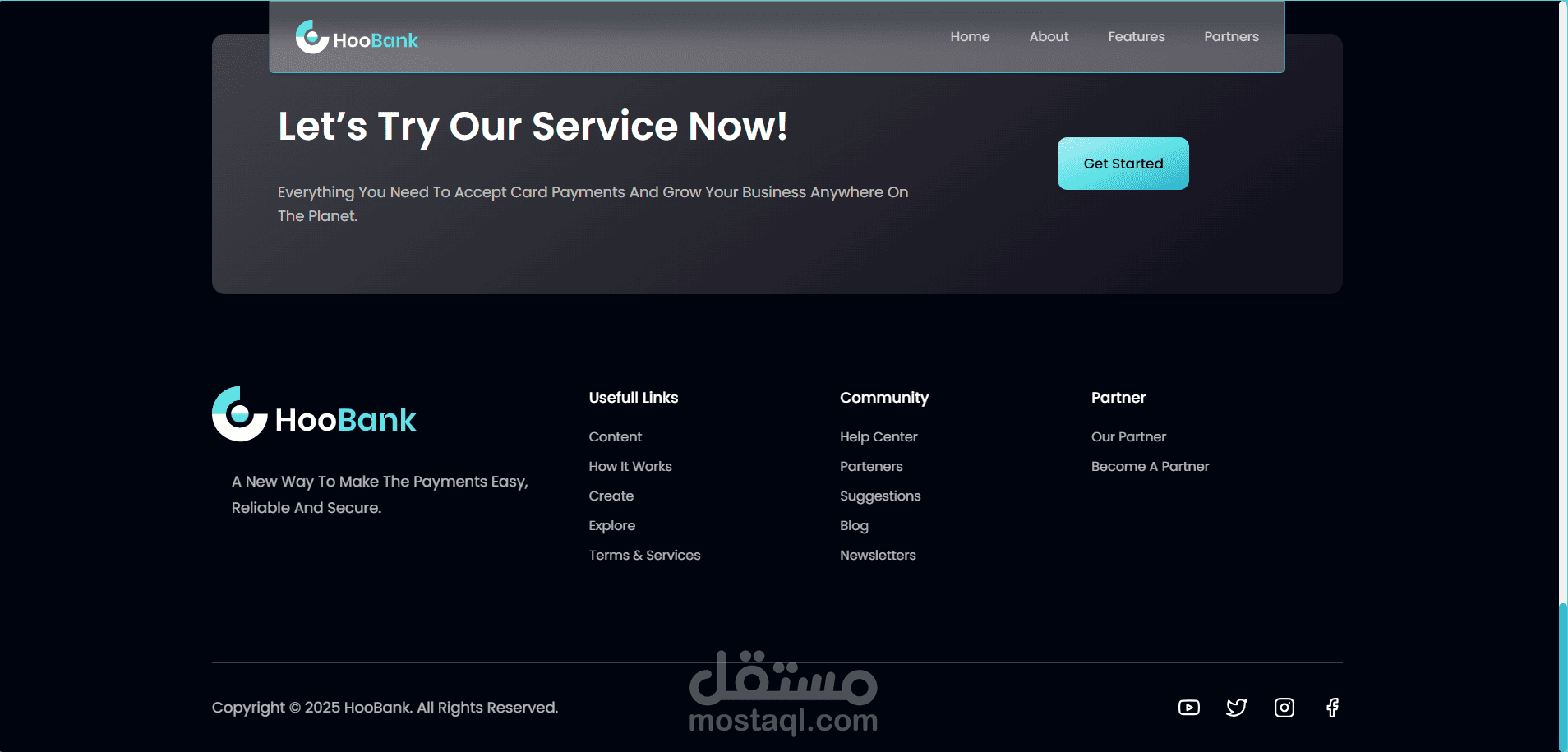Open Partners in the navigation bar
Viewport: 1568px width, 752px height.
(1231, 37)
